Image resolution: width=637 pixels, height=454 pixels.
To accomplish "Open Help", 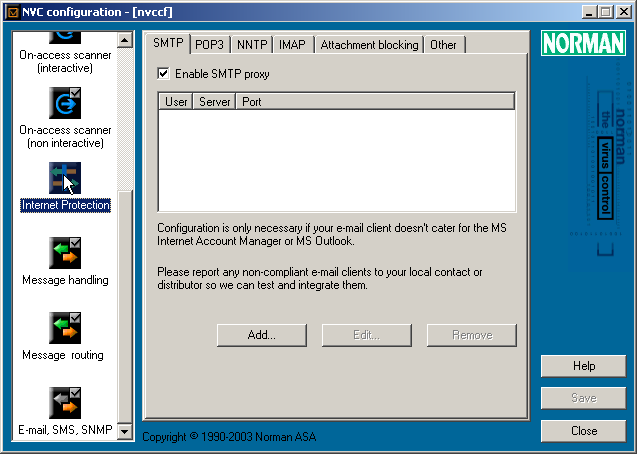I will 583,366.
